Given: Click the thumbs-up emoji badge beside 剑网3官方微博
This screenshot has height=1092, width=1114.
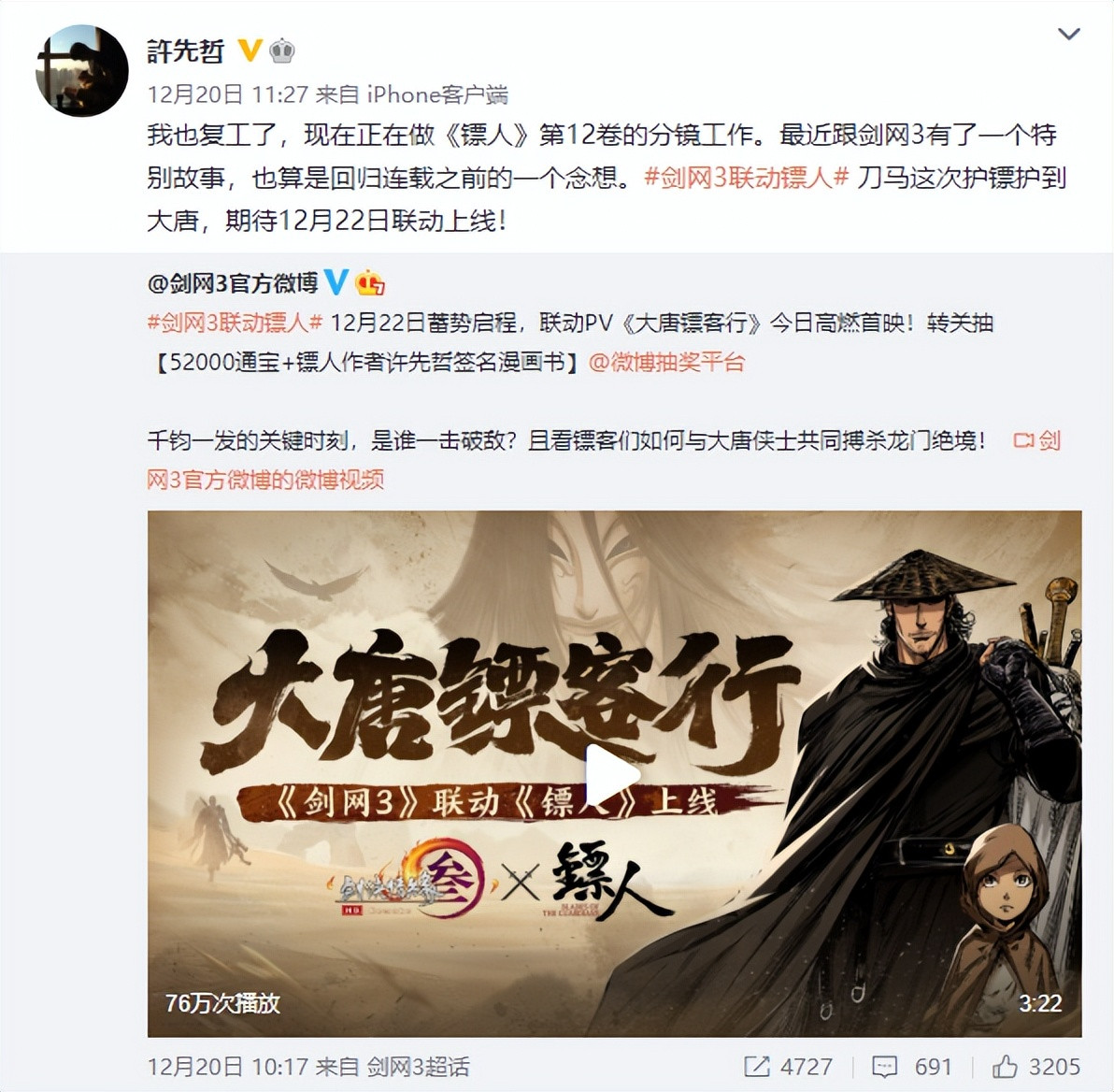Looking at the screenshot, I should pyautogui.click(x=369, y=283).
